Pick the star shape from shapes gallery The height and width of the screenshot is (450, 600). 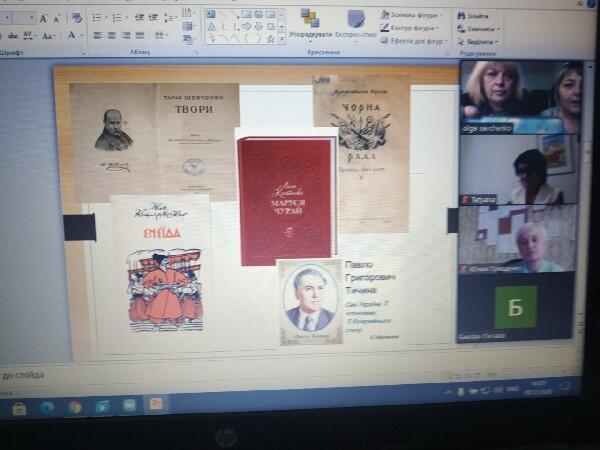271,38
